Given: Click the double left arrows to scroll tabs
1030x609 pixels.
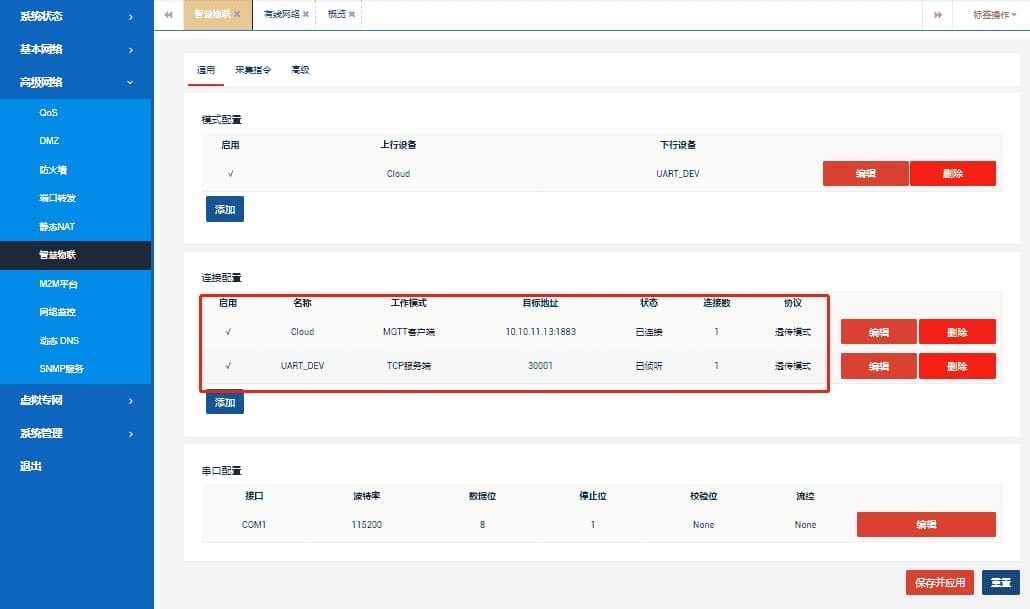Looking at the screenshot, I should coord(167,15).
